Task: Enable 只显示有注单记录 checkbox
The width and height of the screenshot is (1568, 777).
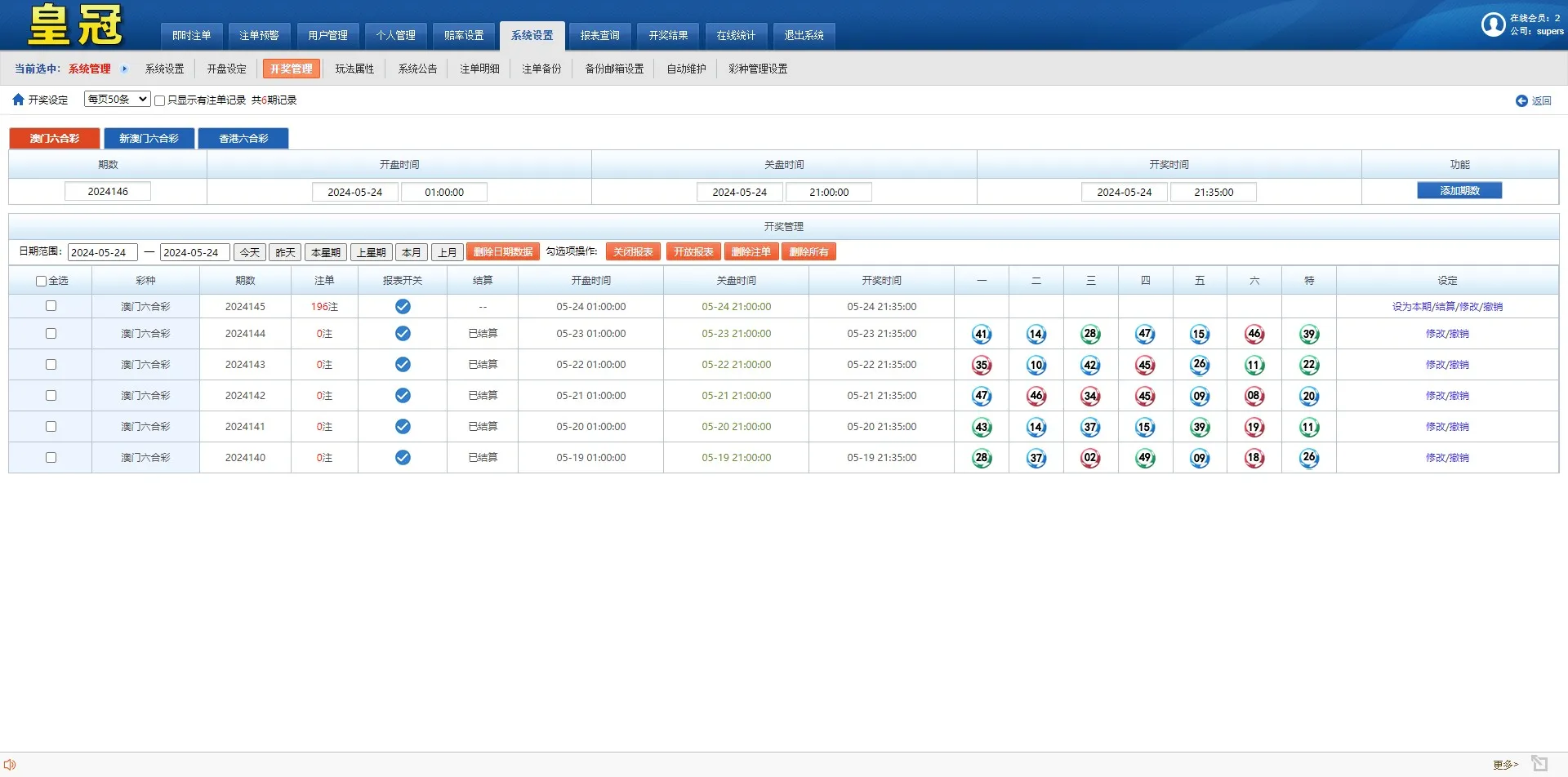Action: (x=160, y=100)
